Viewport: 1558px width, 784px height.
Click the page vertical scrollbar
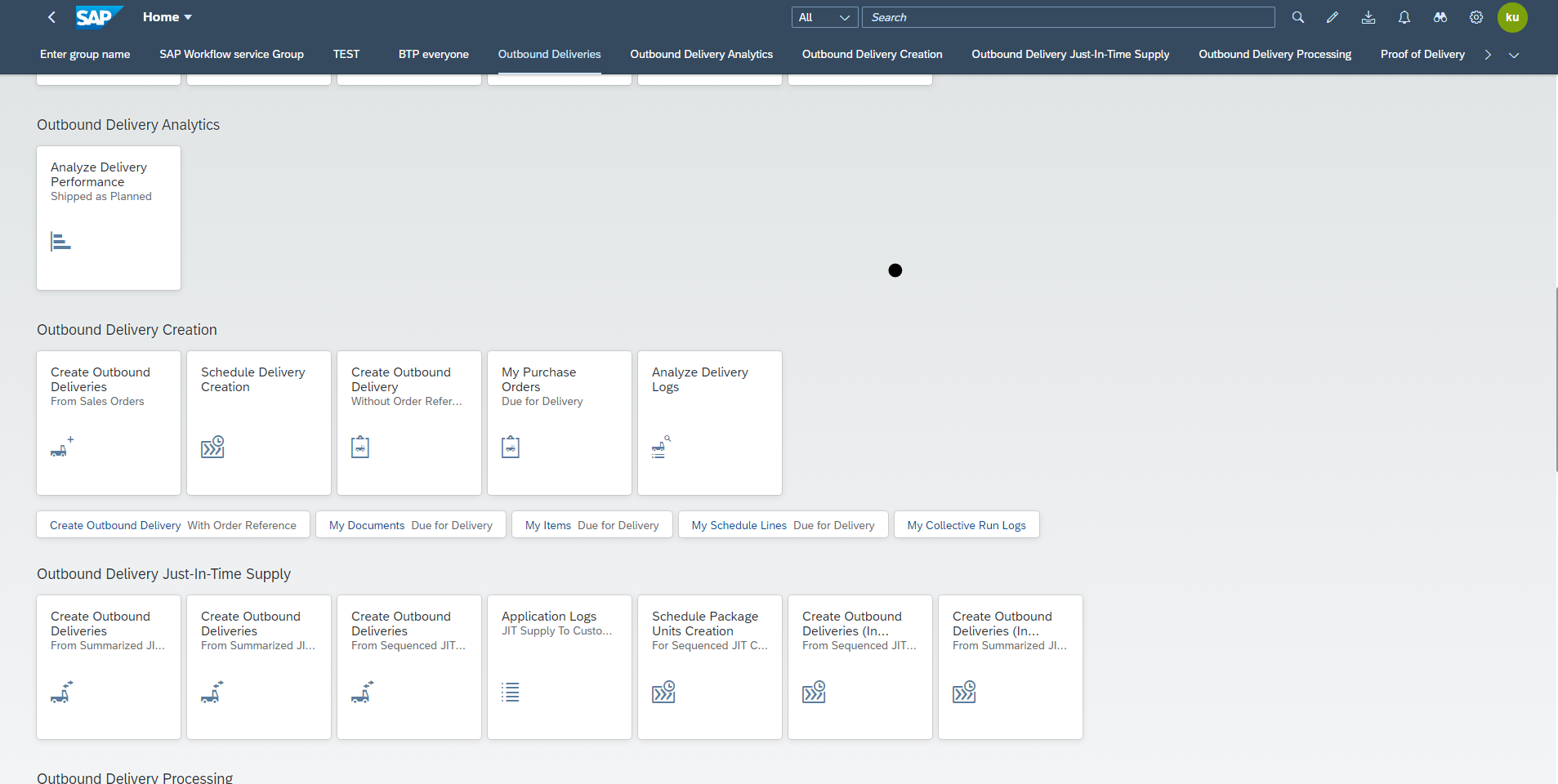[1555, 379]
